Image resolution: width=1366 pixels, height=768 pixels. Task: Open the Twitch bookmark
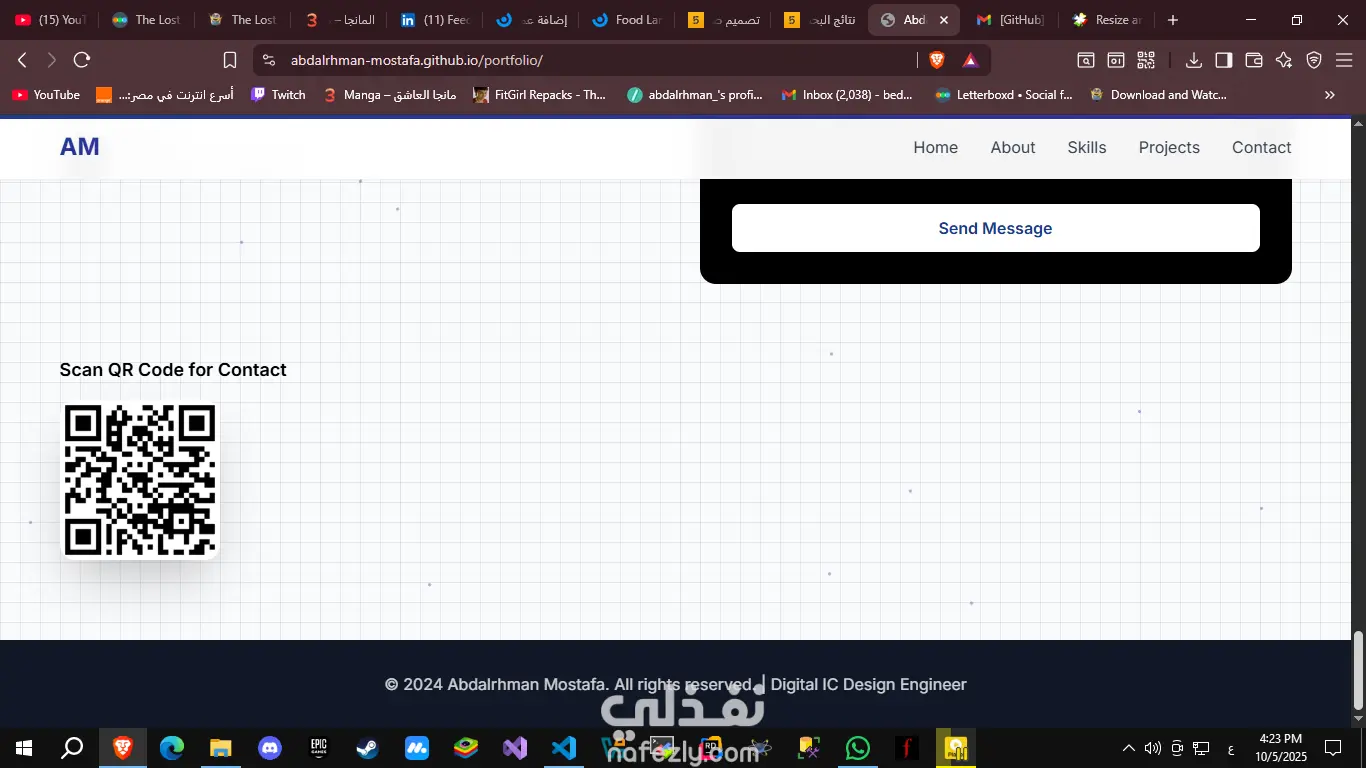[278, 95]
